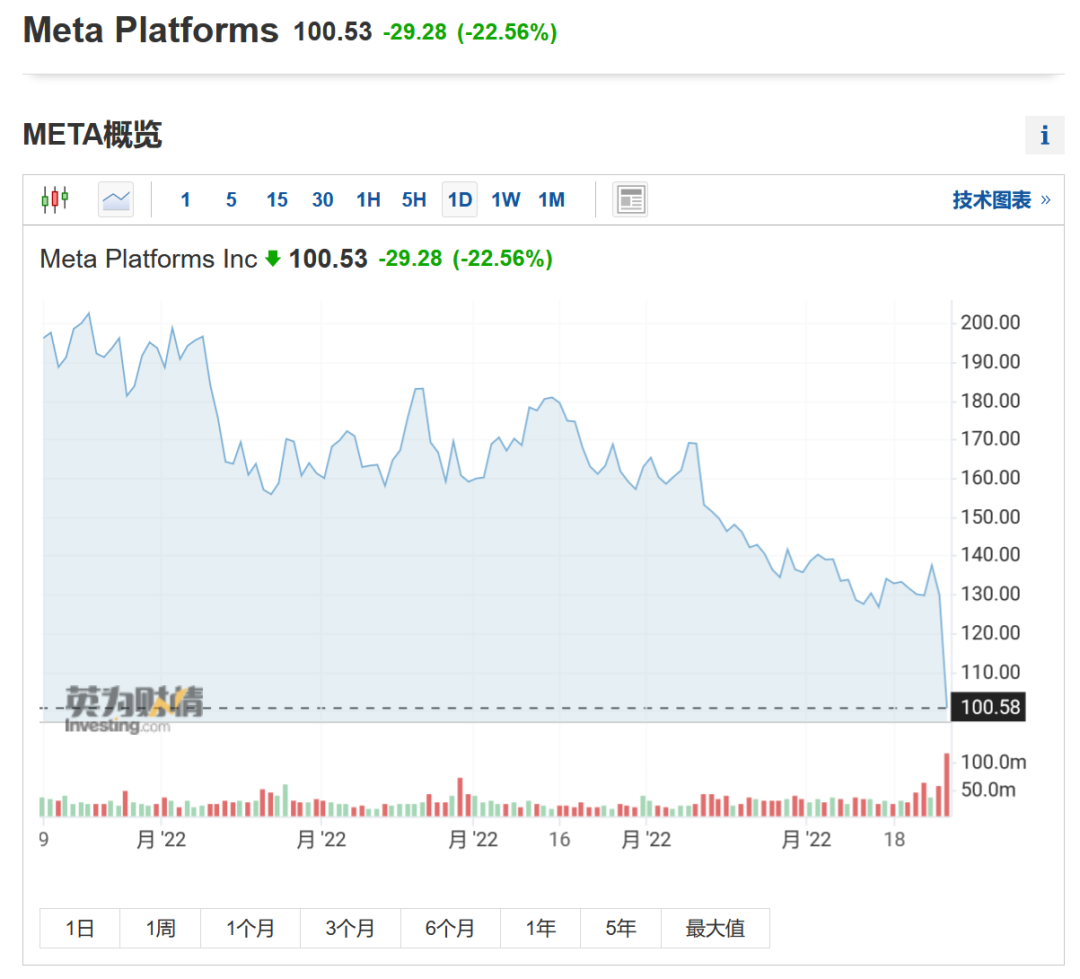
Task: Show the 6个月 time range
Action: 450,929
